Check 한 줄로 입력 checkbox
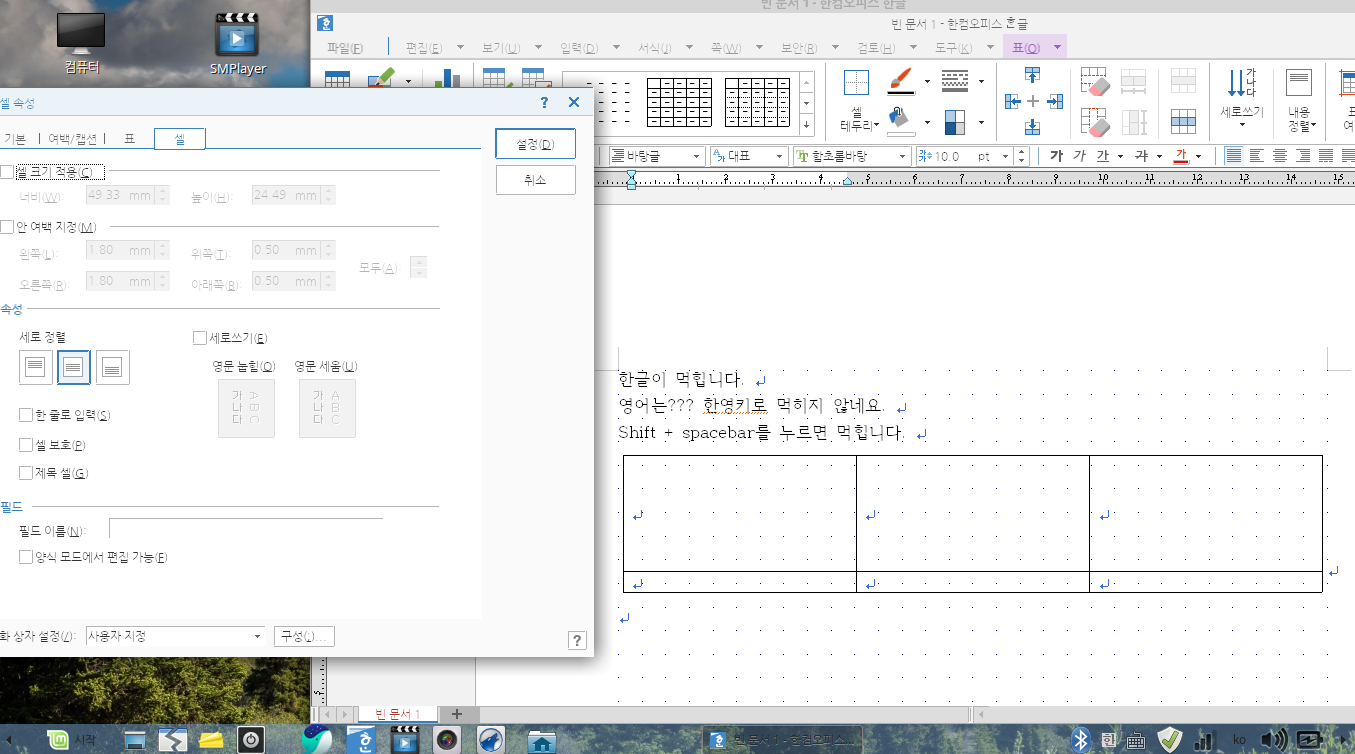This screenshot has height=754, width=1355. coord(26,415)
